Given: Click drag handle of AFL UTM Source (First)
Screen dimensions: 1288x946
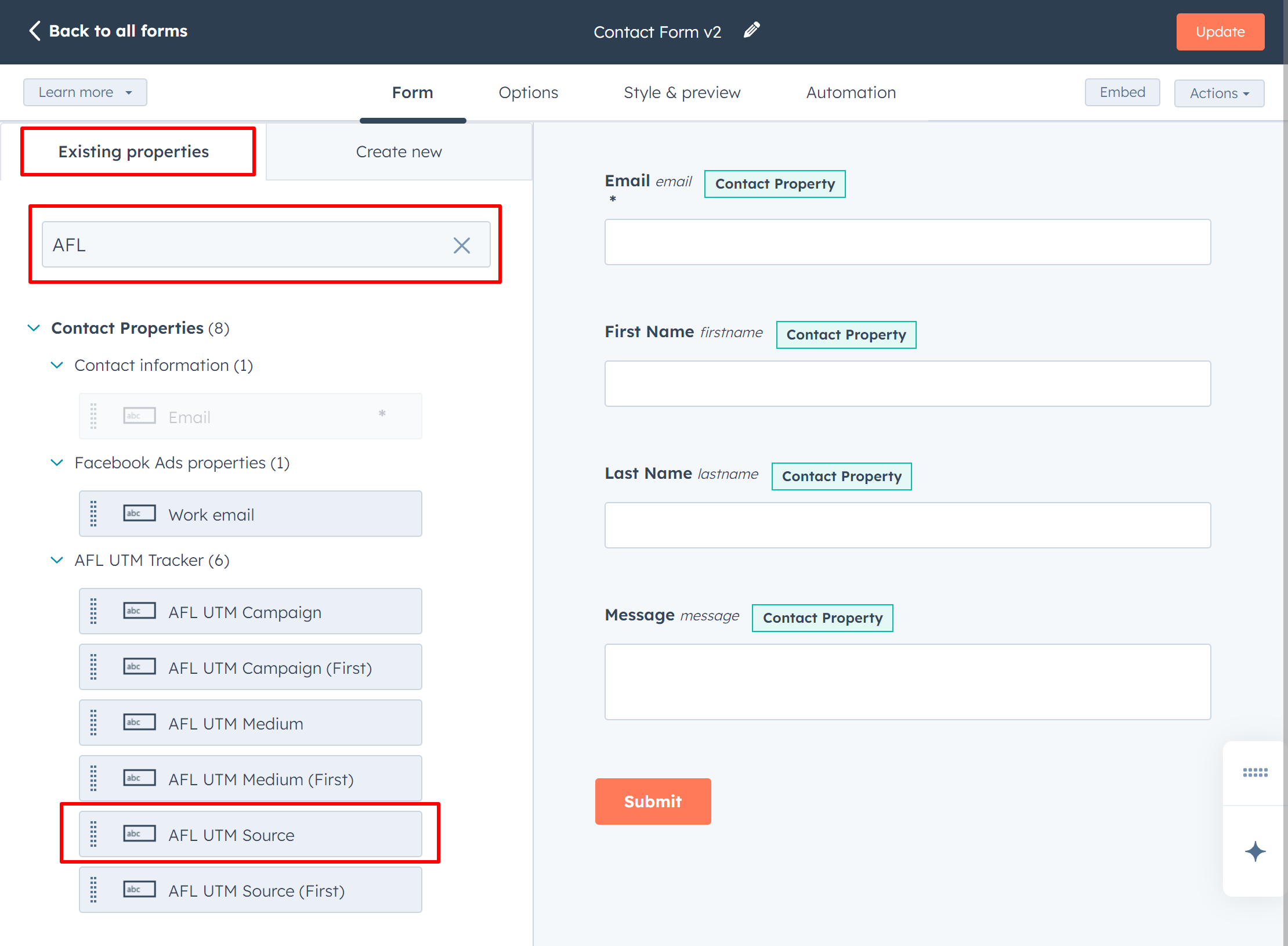Looking at the screenshot, I should pyautogui.click(x=93, y=890).
